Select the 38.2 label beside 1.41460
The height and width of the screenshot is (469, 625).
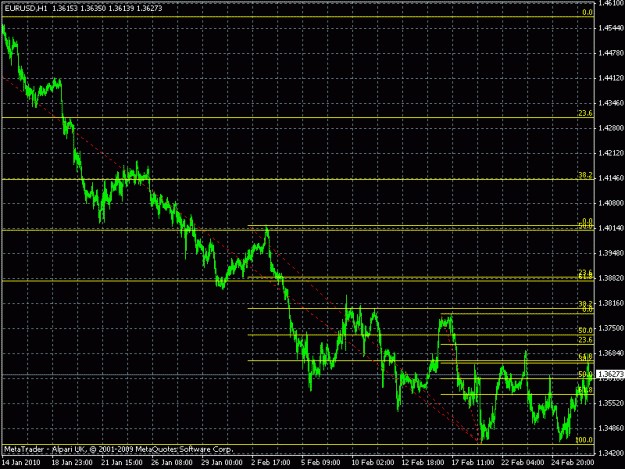tap(586, 175)
